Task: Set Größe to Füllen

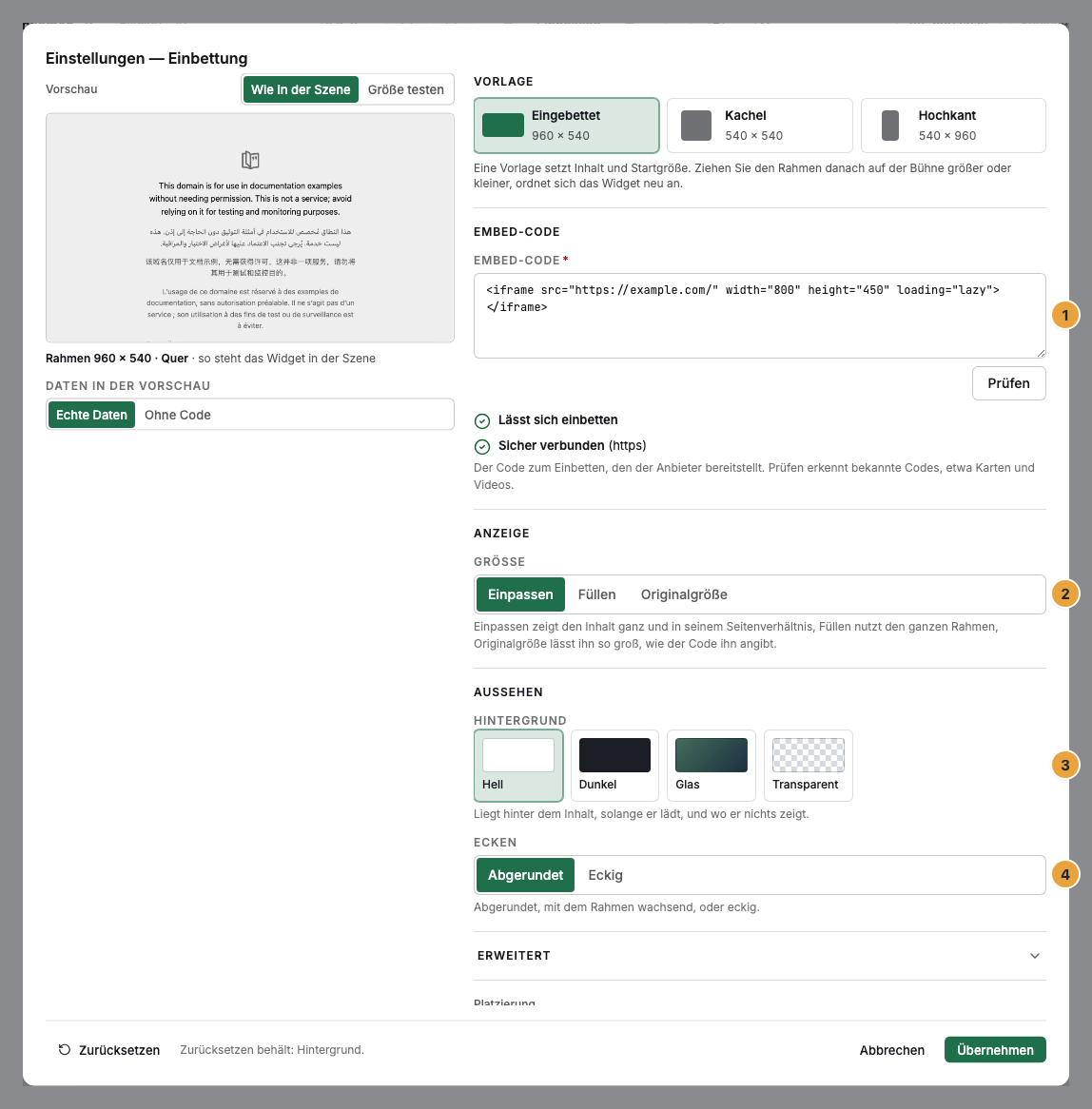Action: [x=597, y=594]
